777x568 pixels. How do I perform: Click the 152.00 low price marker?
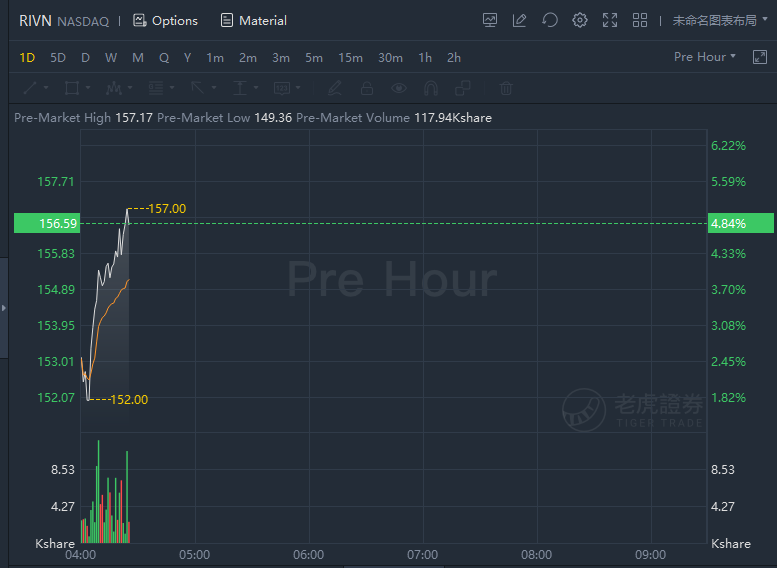(x=129, y=399)
